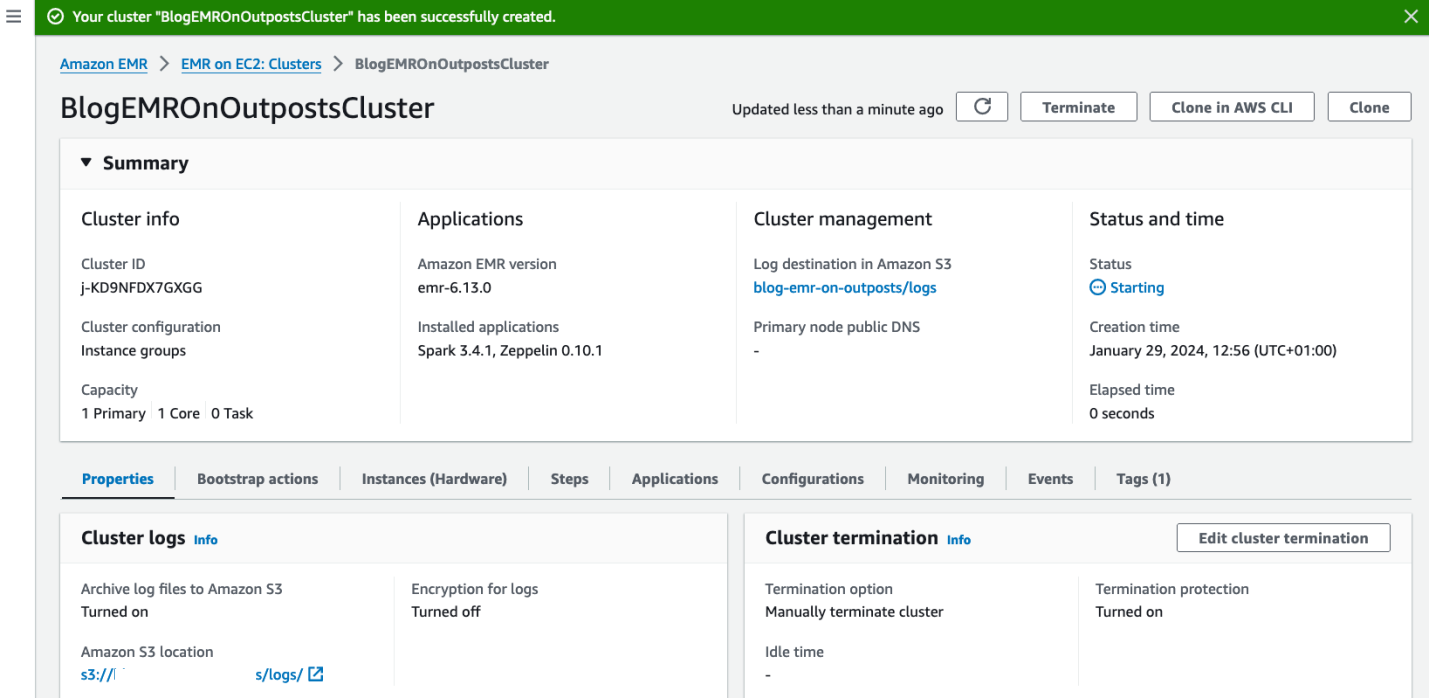
Task: Open the navigation sidebar menu
Action: [x=13, y=16]
